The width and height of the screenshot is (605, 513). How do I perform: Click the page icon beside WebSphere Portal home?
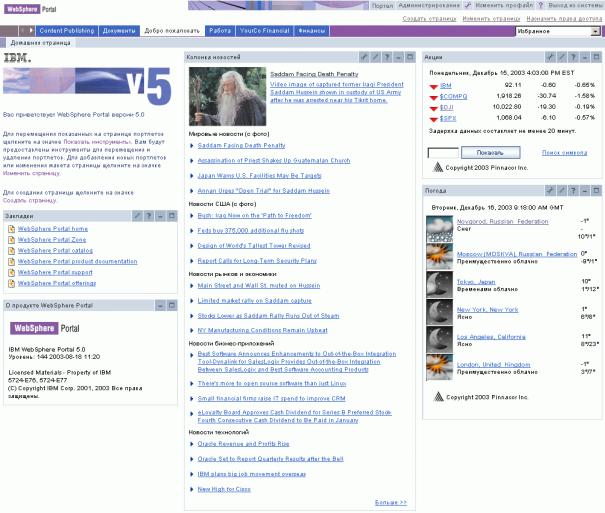click(x=12, y=229)
